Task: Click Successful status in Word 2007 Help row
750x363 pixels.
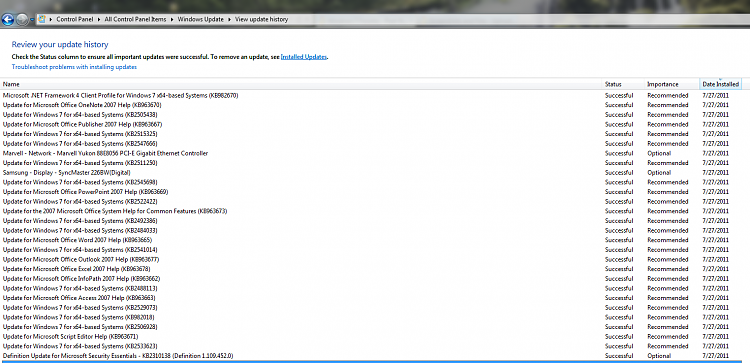Action: tap(619, 240)
